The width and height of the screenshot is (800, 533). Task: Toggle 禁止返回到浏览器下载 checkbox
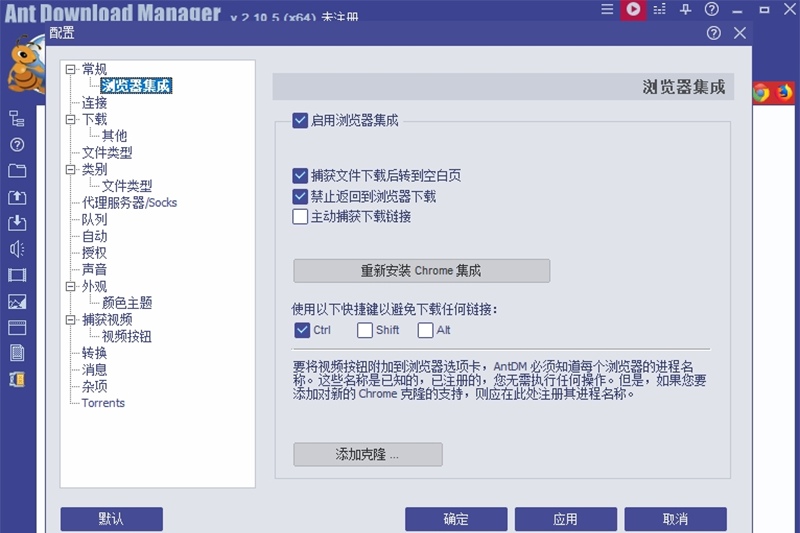click(x=300, y=196)
